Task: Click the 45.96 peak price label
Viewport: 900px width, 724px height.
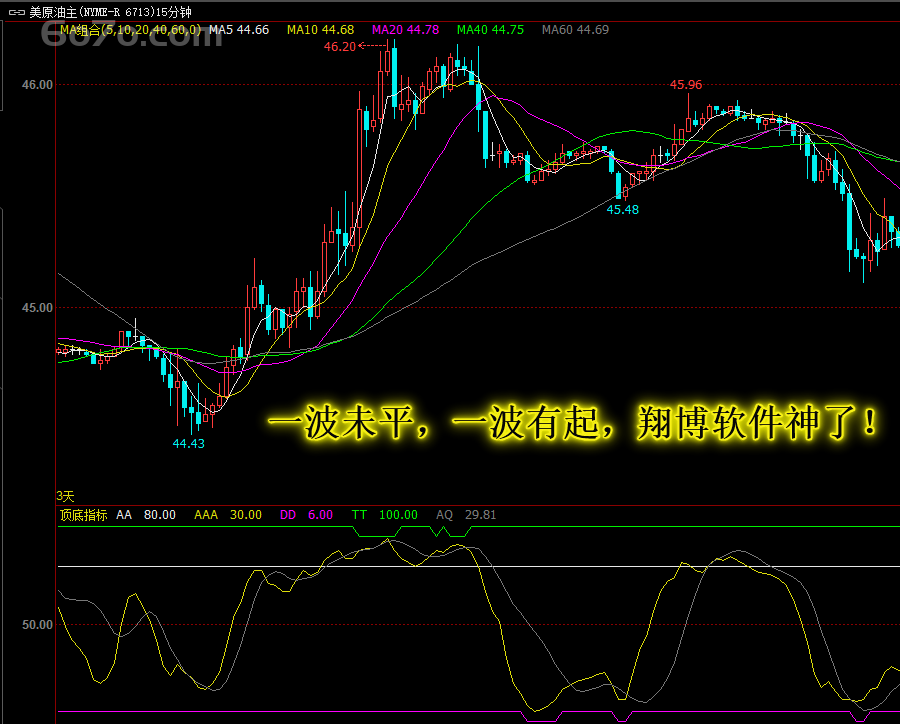Action: (x=686, y=85)
